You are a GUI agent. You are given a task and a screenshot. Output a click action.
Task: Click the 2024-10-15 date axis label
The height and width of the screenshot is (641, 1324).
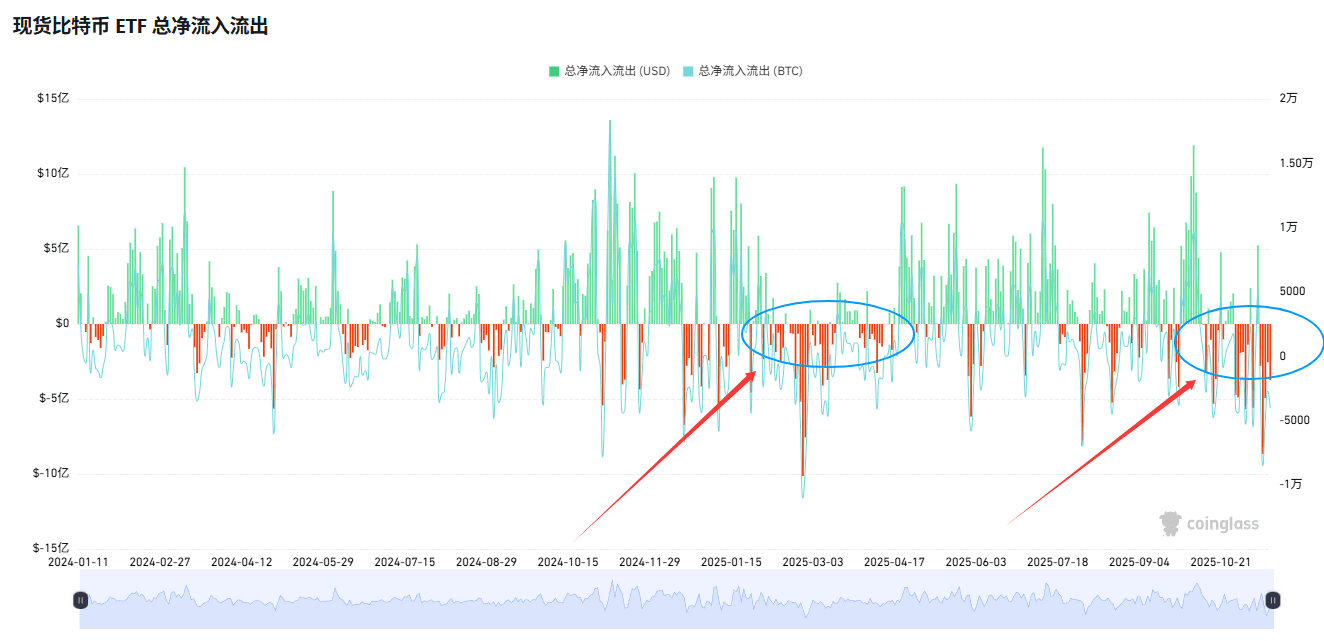pyautogui.click(x=567, y=562)
